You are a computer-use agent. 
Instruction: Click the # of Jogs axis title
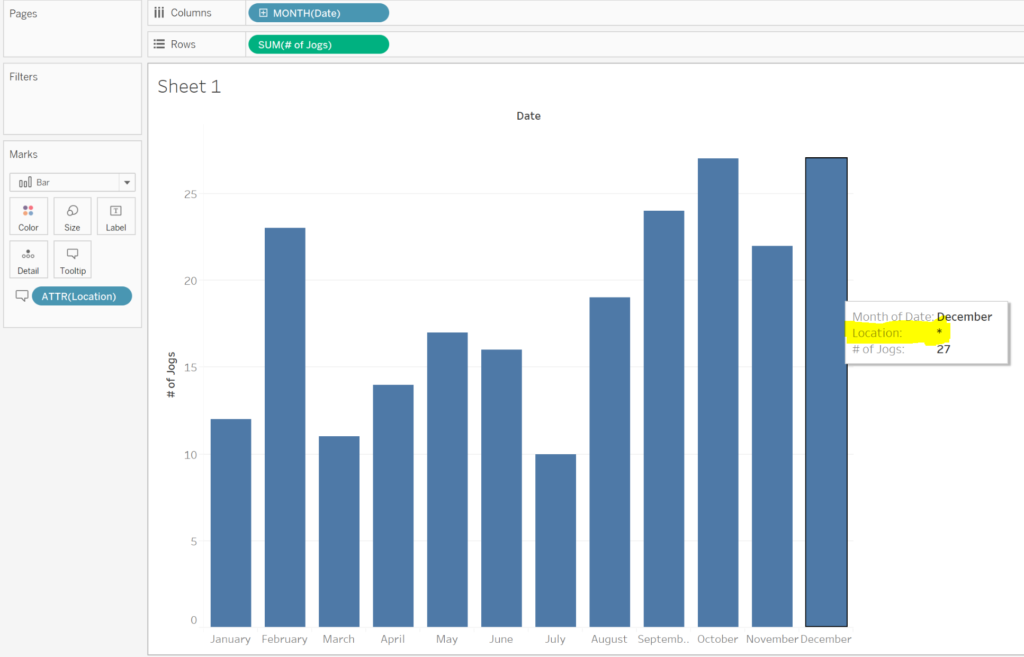172,376
